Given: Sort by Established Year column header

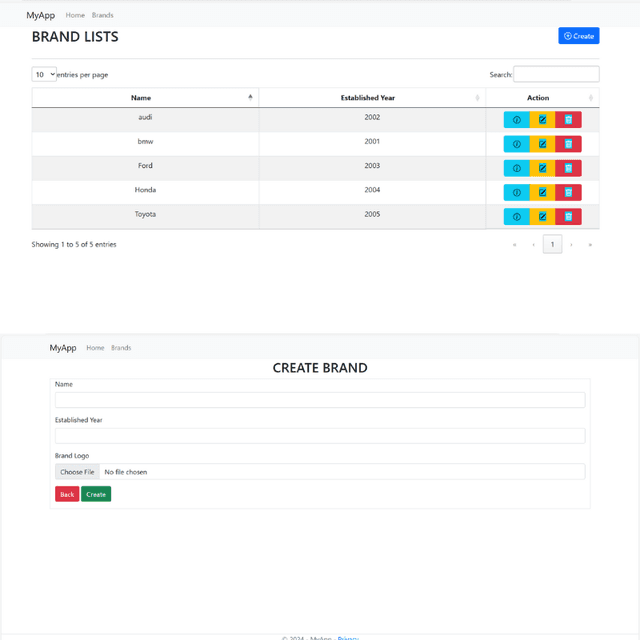Looking at the screenshot, I should click(370, 98).
